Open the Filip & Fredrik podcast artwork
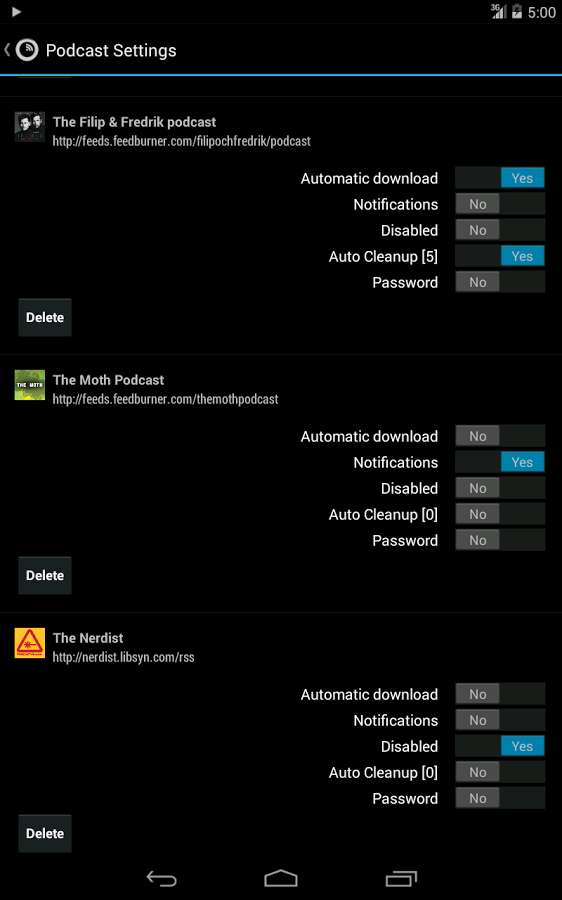The width and height of the screenshot is (562, 900). (x=29, y=127)
